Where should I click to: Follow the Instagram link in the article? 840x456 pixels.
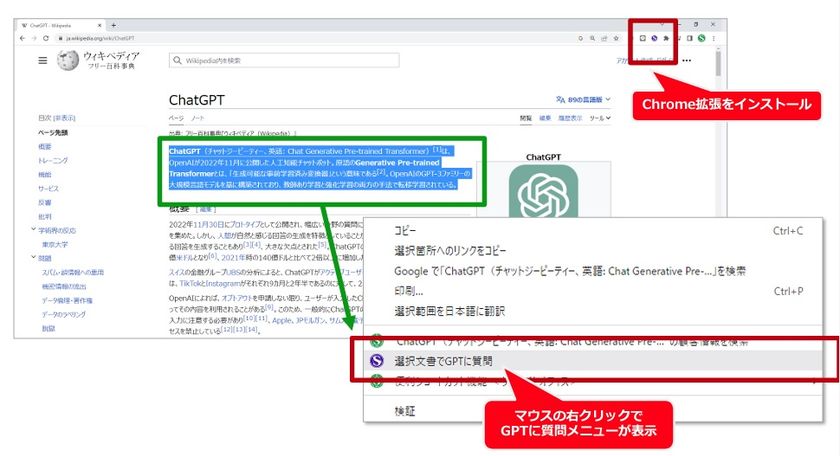coord(223,283)
